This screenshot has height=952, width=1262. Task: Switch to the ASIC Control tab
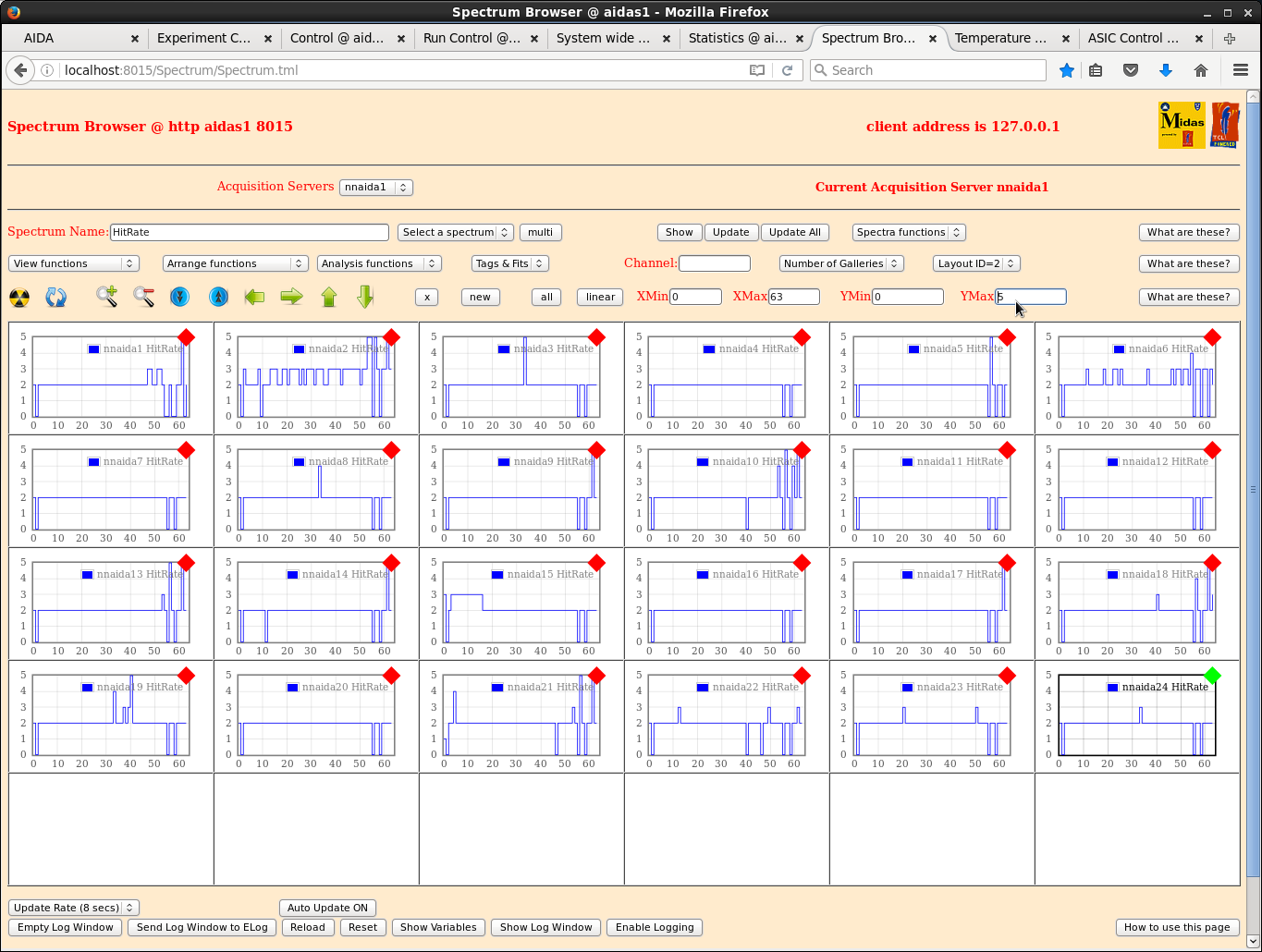pos(1145,38)
